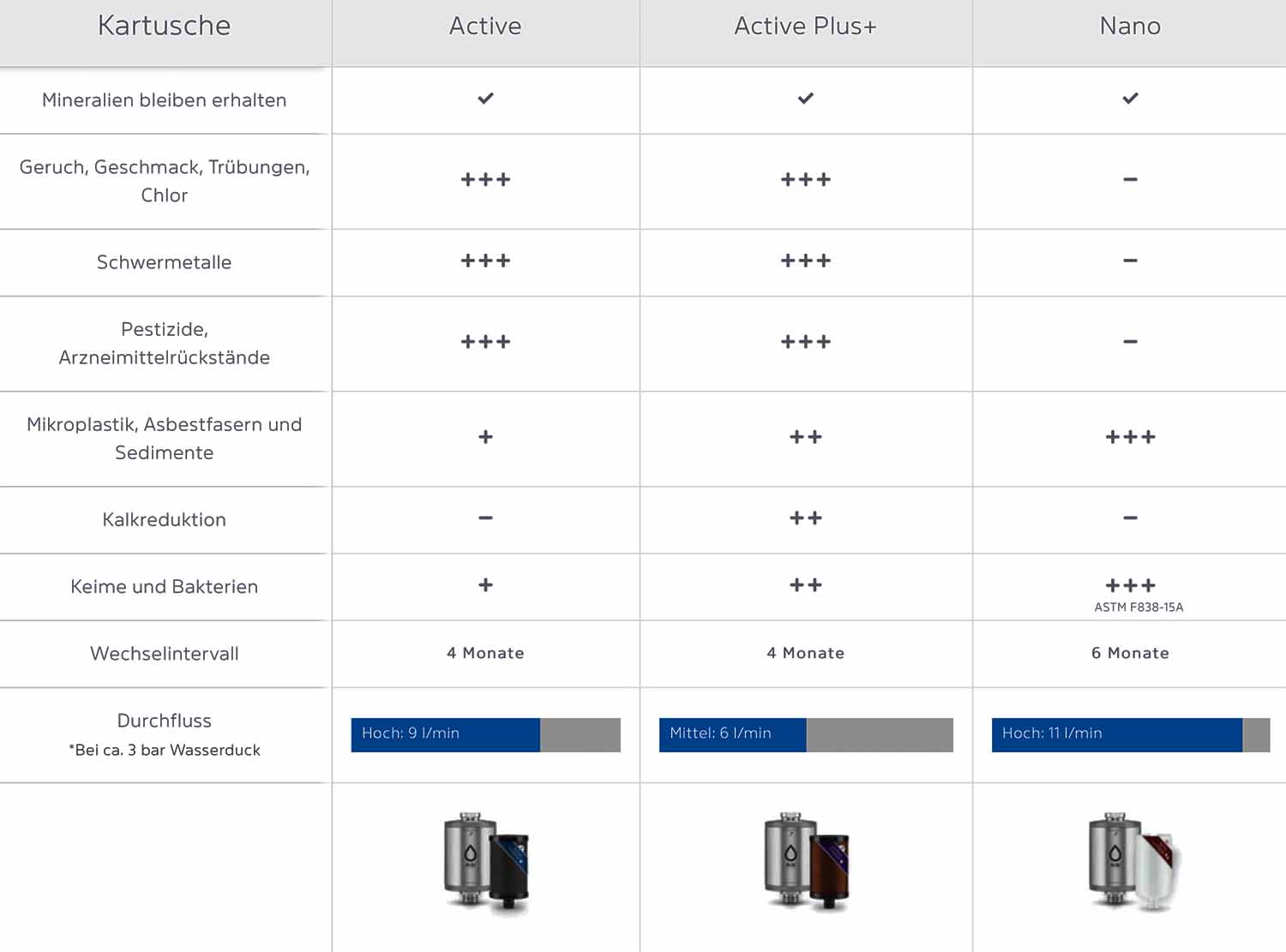Click the Active Keime und Bakterien plus icon
Image resolution: width=1286 pixels, height=952 pixels.
click(485, 585)
